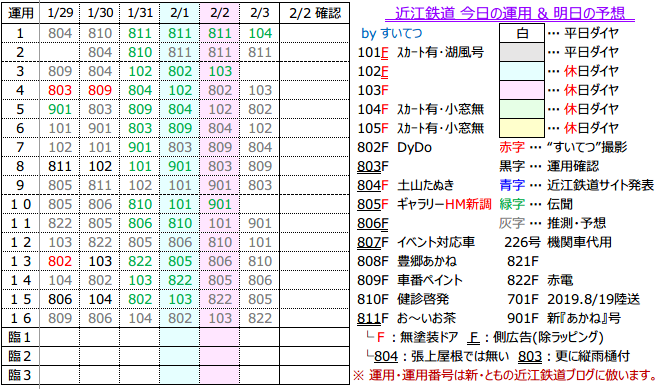669x389 pixels.
Task: Click the 青字 近江鉄道サイト発表 legend line
Action: click(576, 185)
